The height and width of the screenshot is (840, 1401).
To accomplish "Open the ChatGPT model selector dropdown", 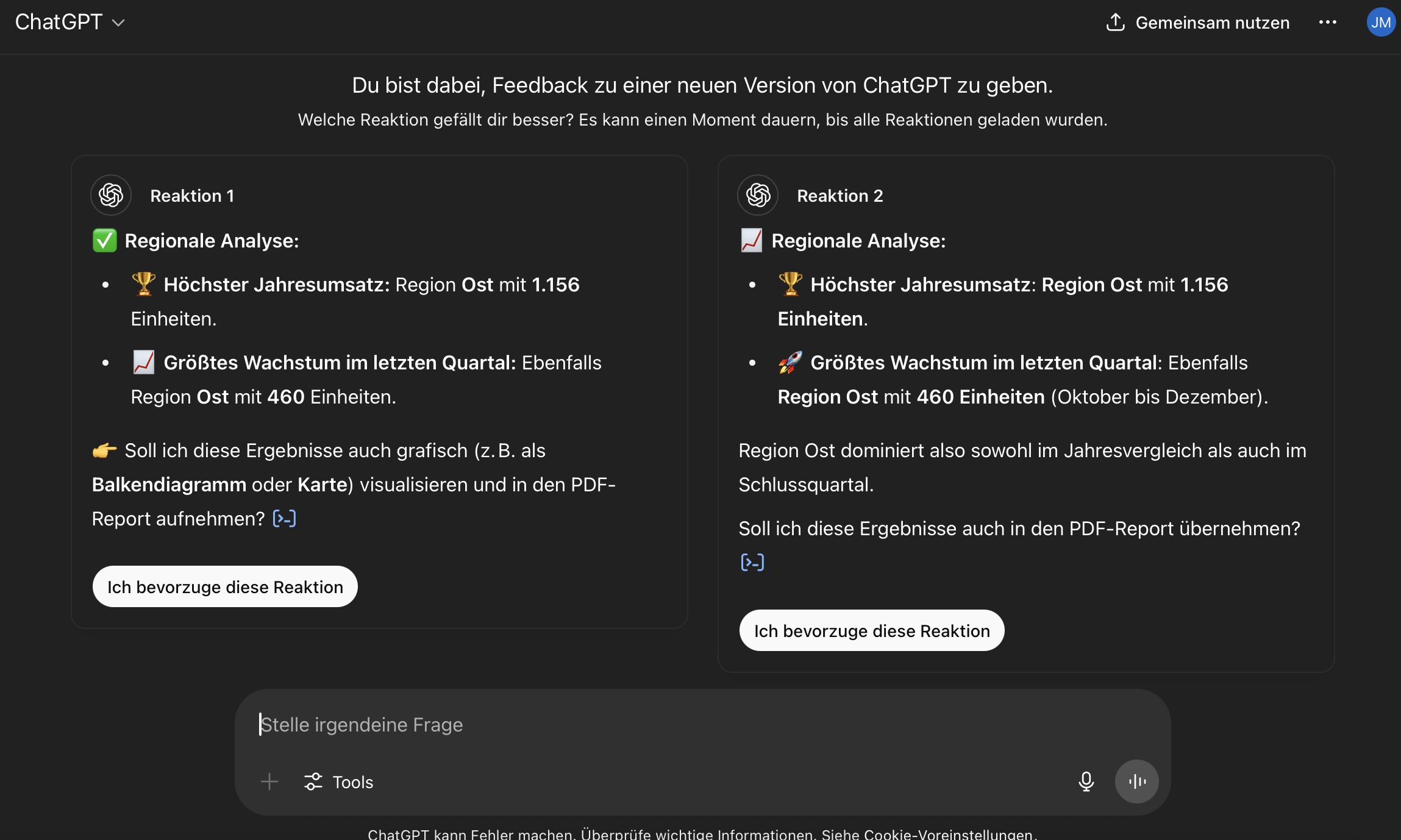I will tap(70, 23).
